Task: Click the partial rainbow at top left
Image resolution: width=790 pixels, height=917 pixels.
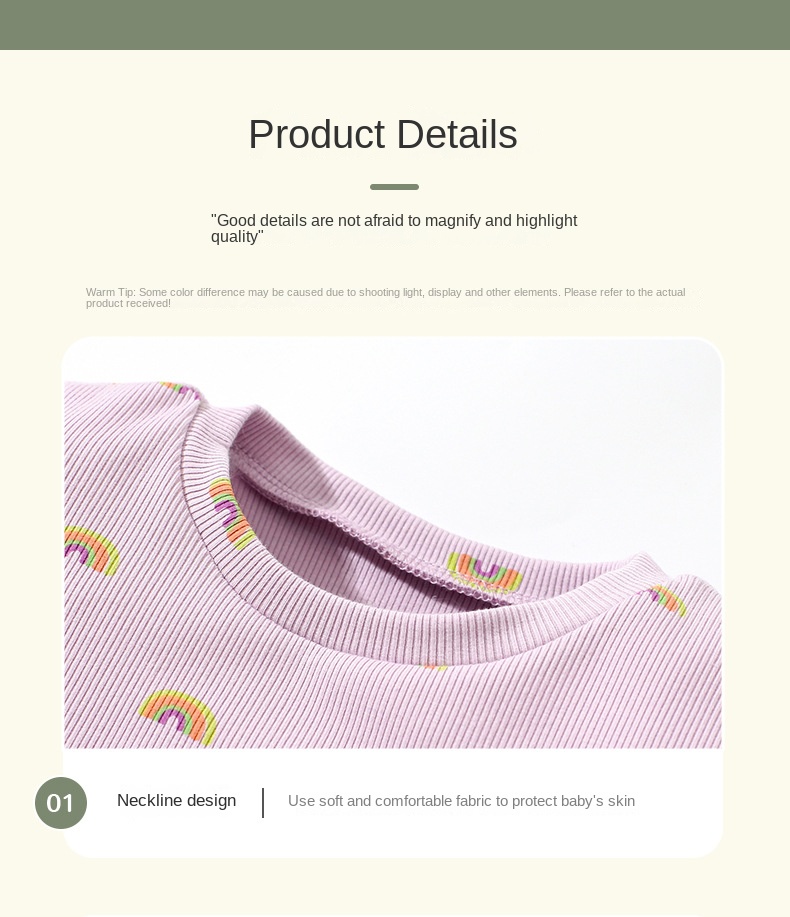Action: point(181,389)
